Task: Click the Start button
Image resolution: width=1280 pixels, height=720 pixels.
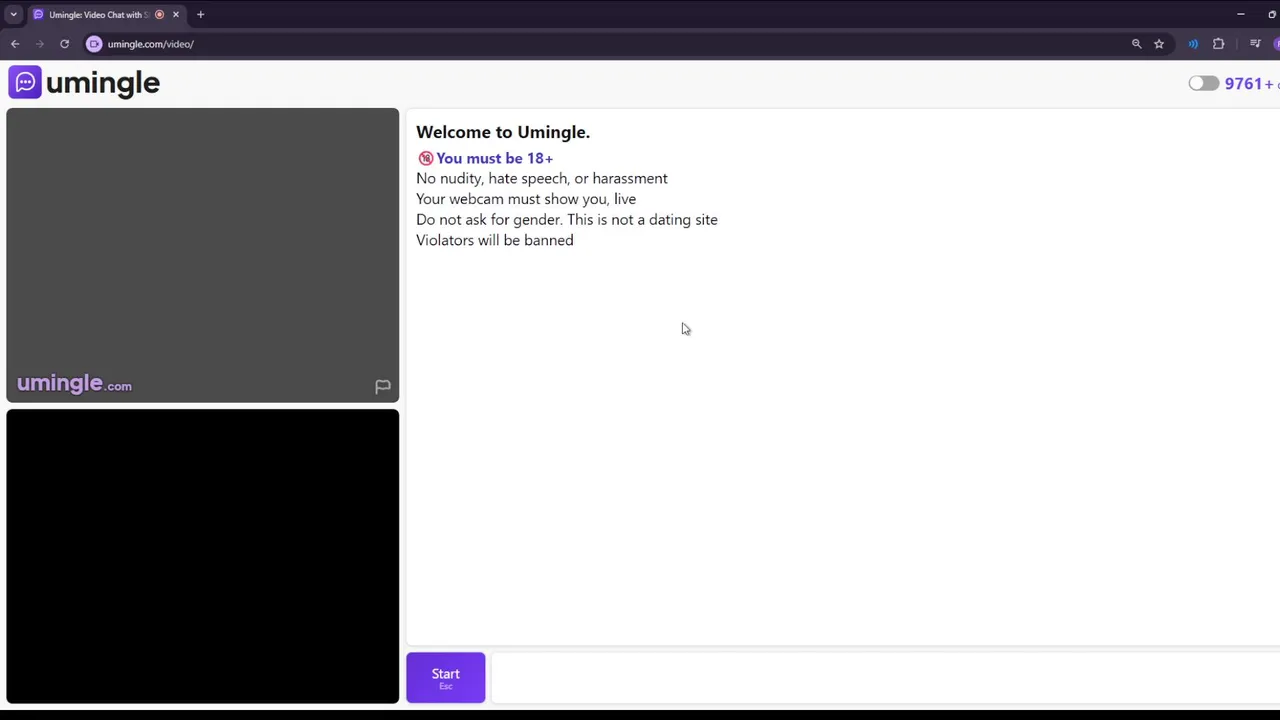Action: click(x=446, y=678)
